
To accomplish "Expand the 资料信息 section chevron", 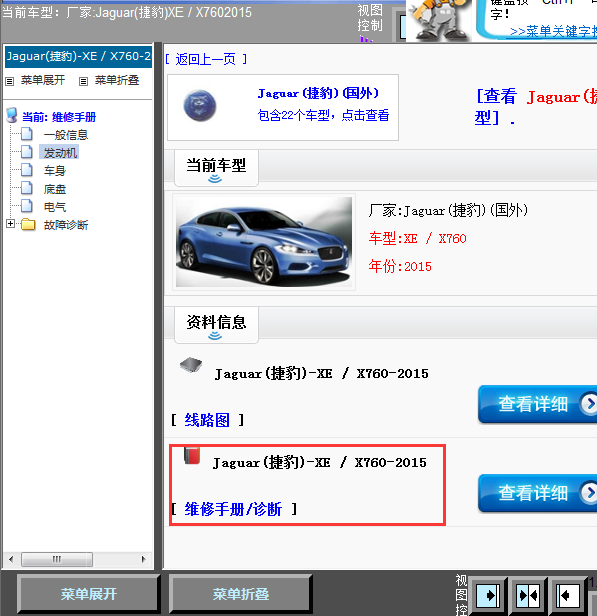I will point(215,336).
